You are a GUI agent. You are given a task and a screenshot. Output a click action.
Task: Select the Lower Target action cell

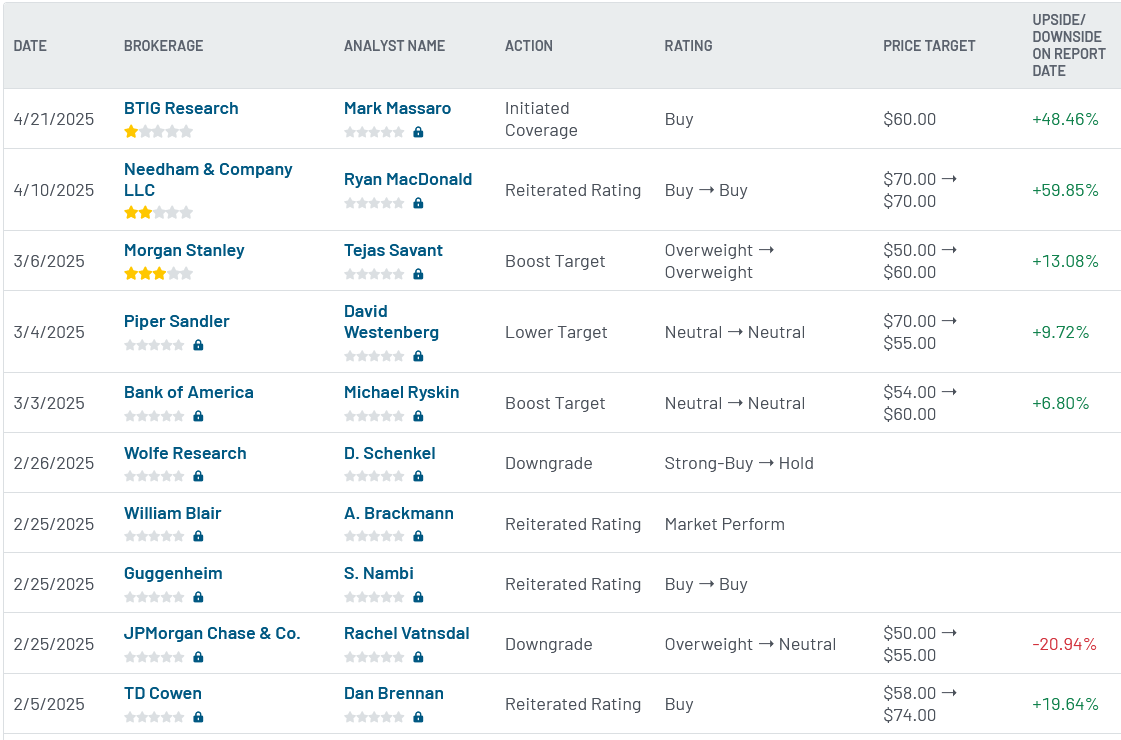[x=556, y=332]
